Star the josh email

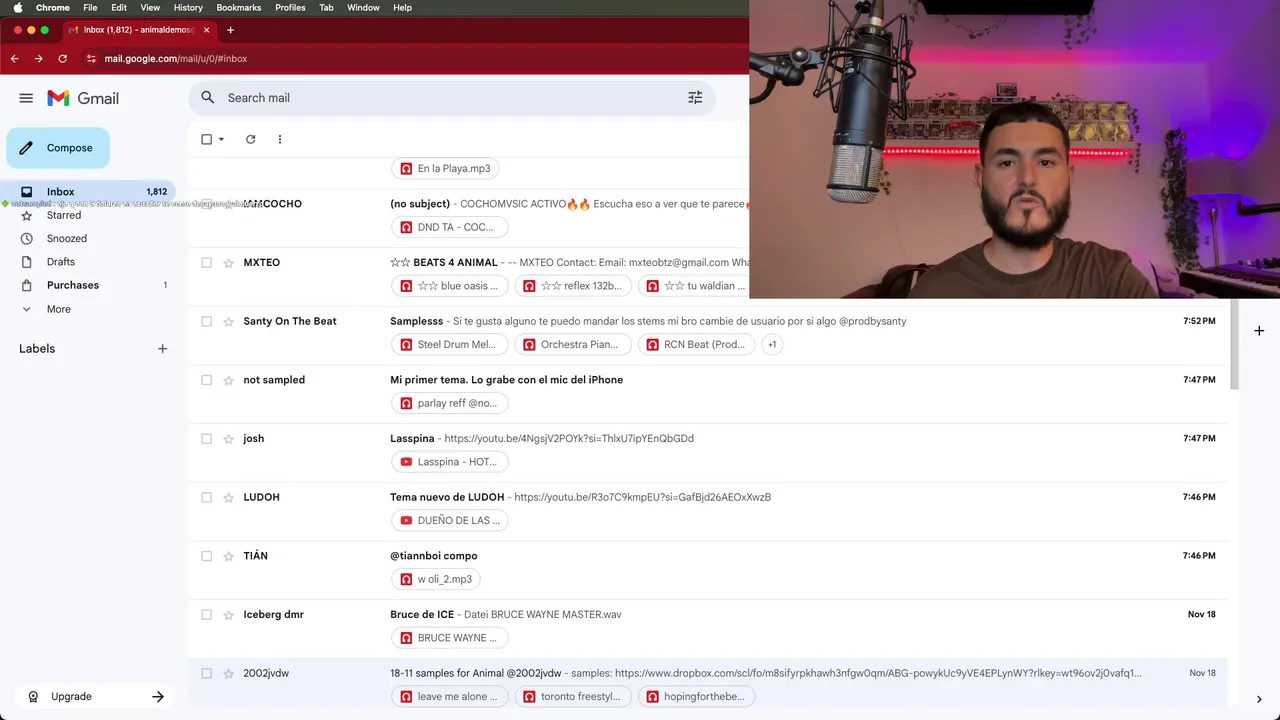[228, 439]
